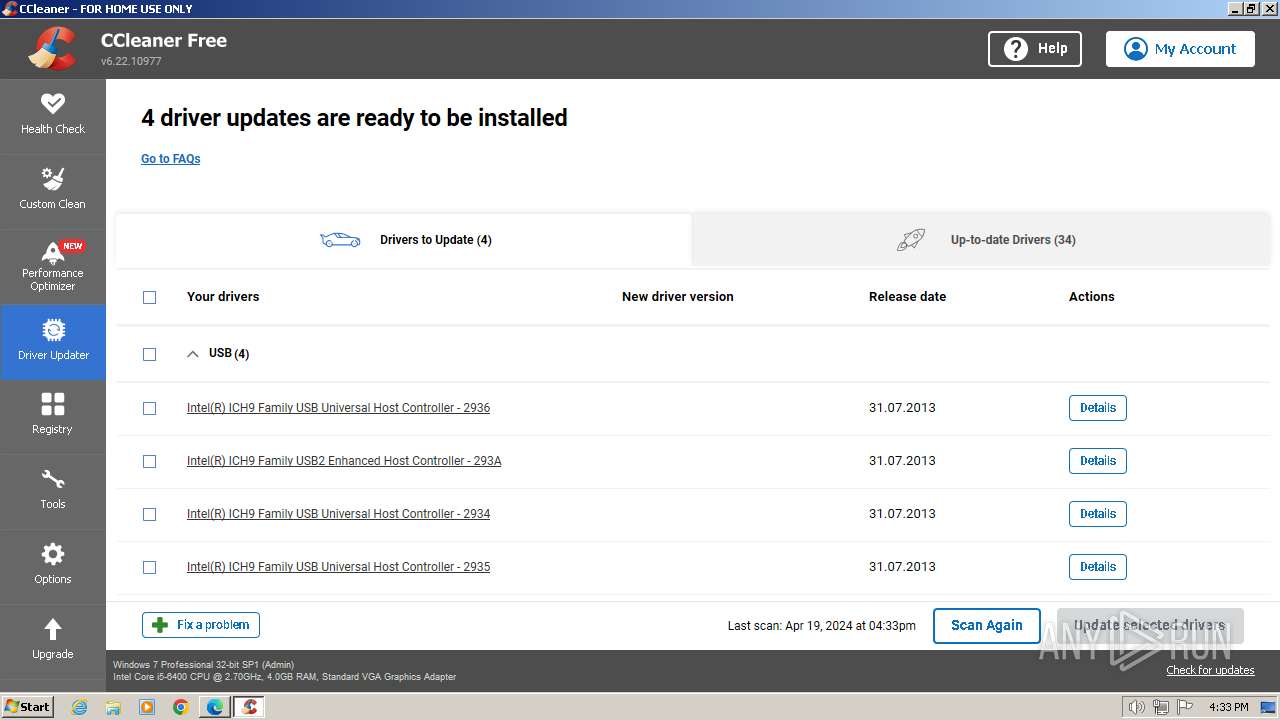The width and height of the screenshot is (1280, 720).
Task: Open the Intel ICH9 USB Universal Host Controller - 2936 link
Action: pos(338,408)
